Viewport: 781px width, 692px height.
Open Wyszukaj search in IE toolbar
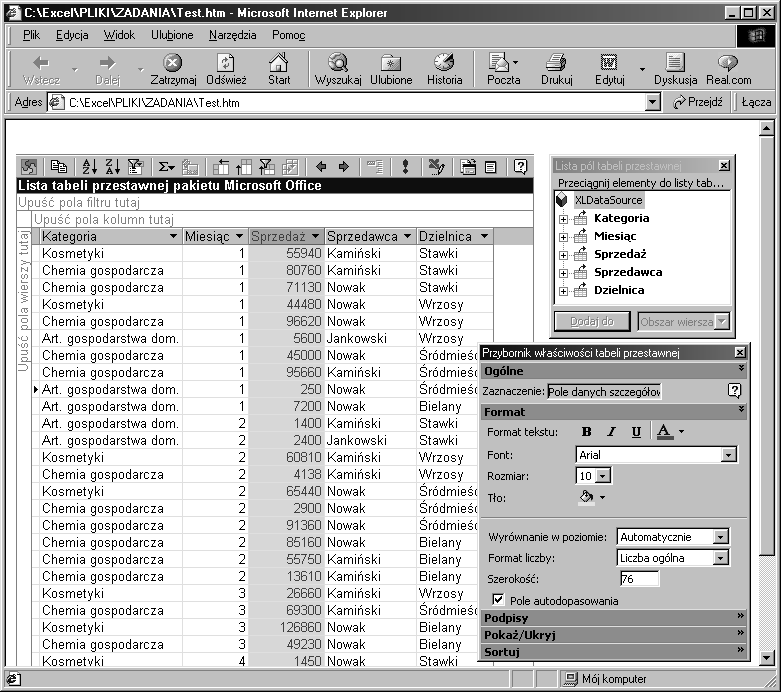pyautogui.click(x=338, y=68)
